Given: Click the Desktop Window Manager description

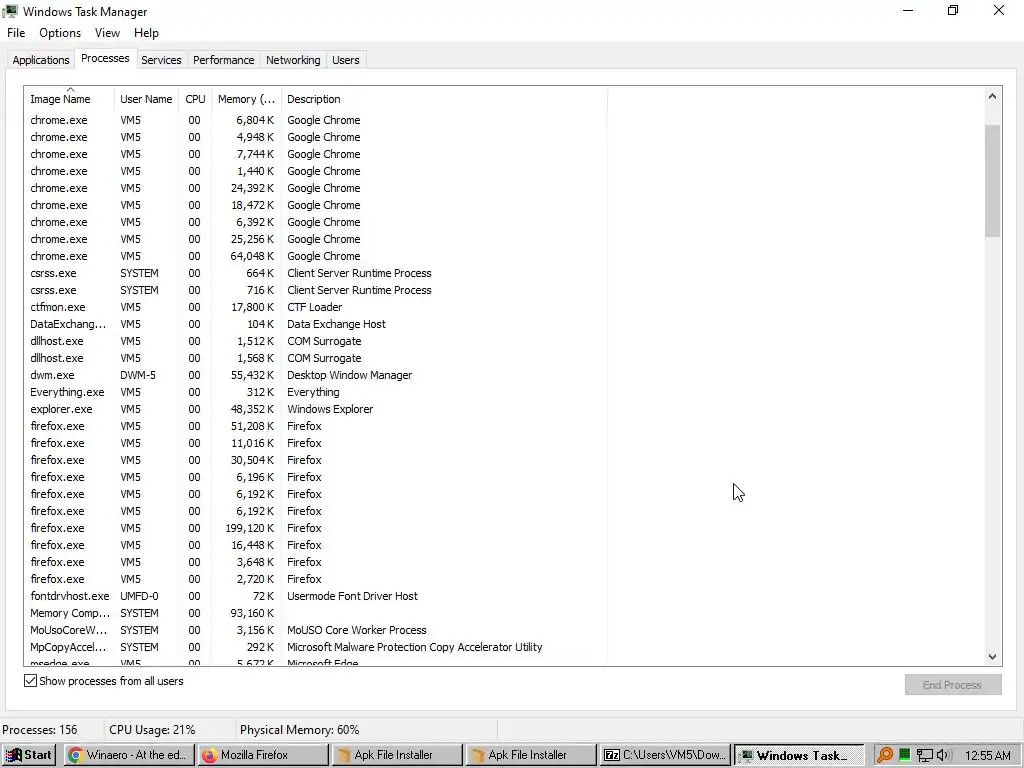Looking at the screenshot, I should tap(349, 375).
